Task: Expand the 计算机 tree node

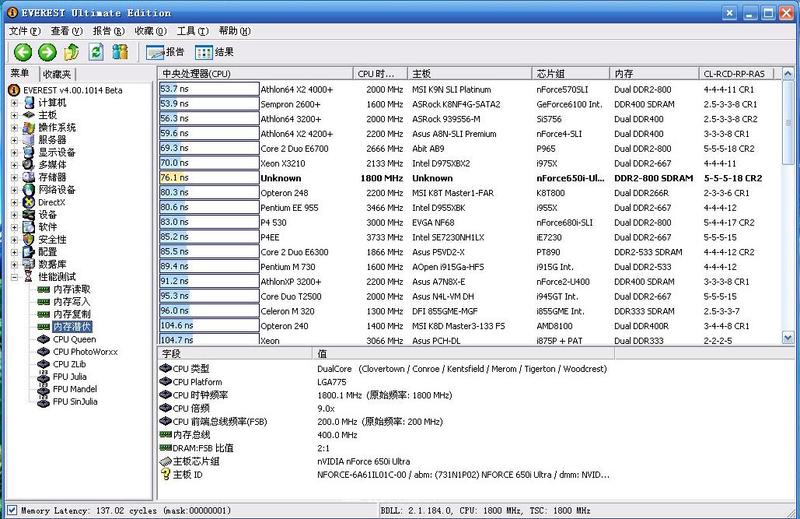Action: point(14,103)
